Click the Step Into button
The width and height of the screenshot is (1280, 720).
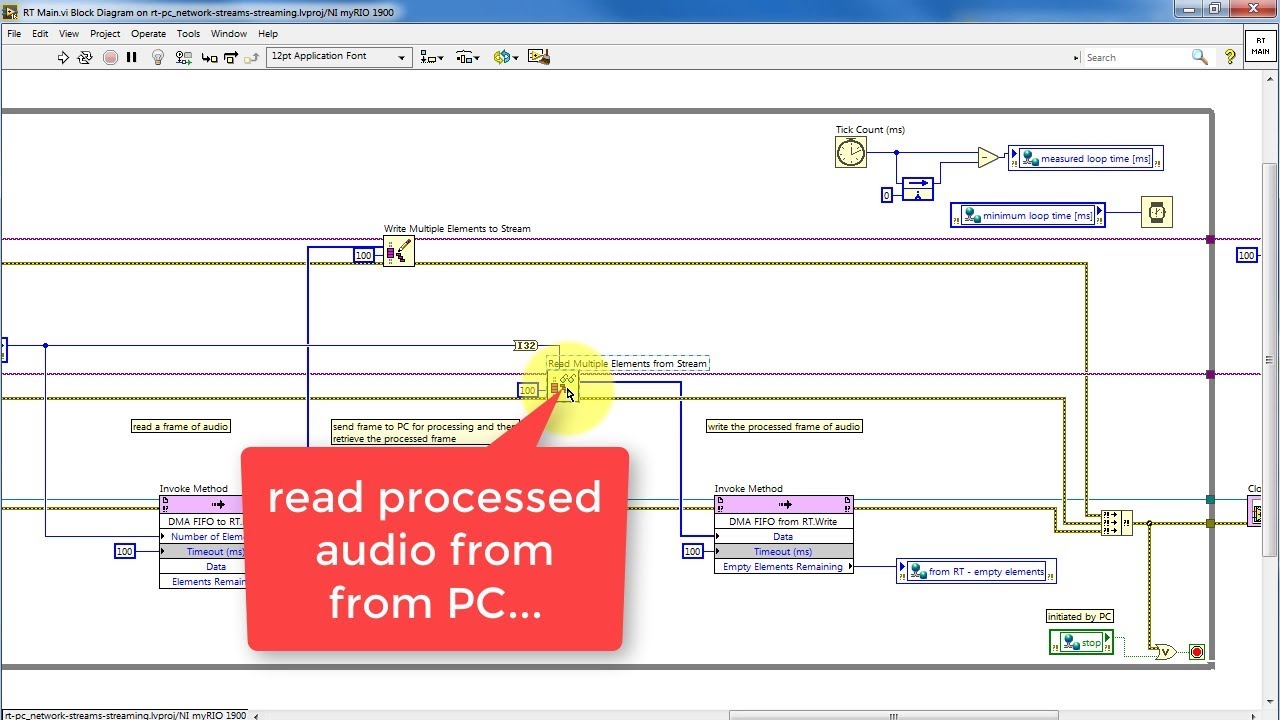(x=209, y=58)
